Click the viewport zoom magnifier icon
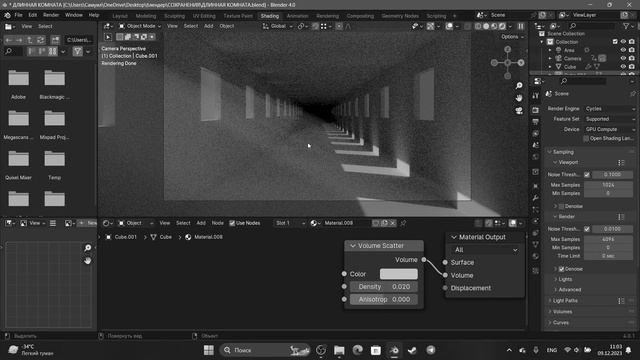 [519, 86]
